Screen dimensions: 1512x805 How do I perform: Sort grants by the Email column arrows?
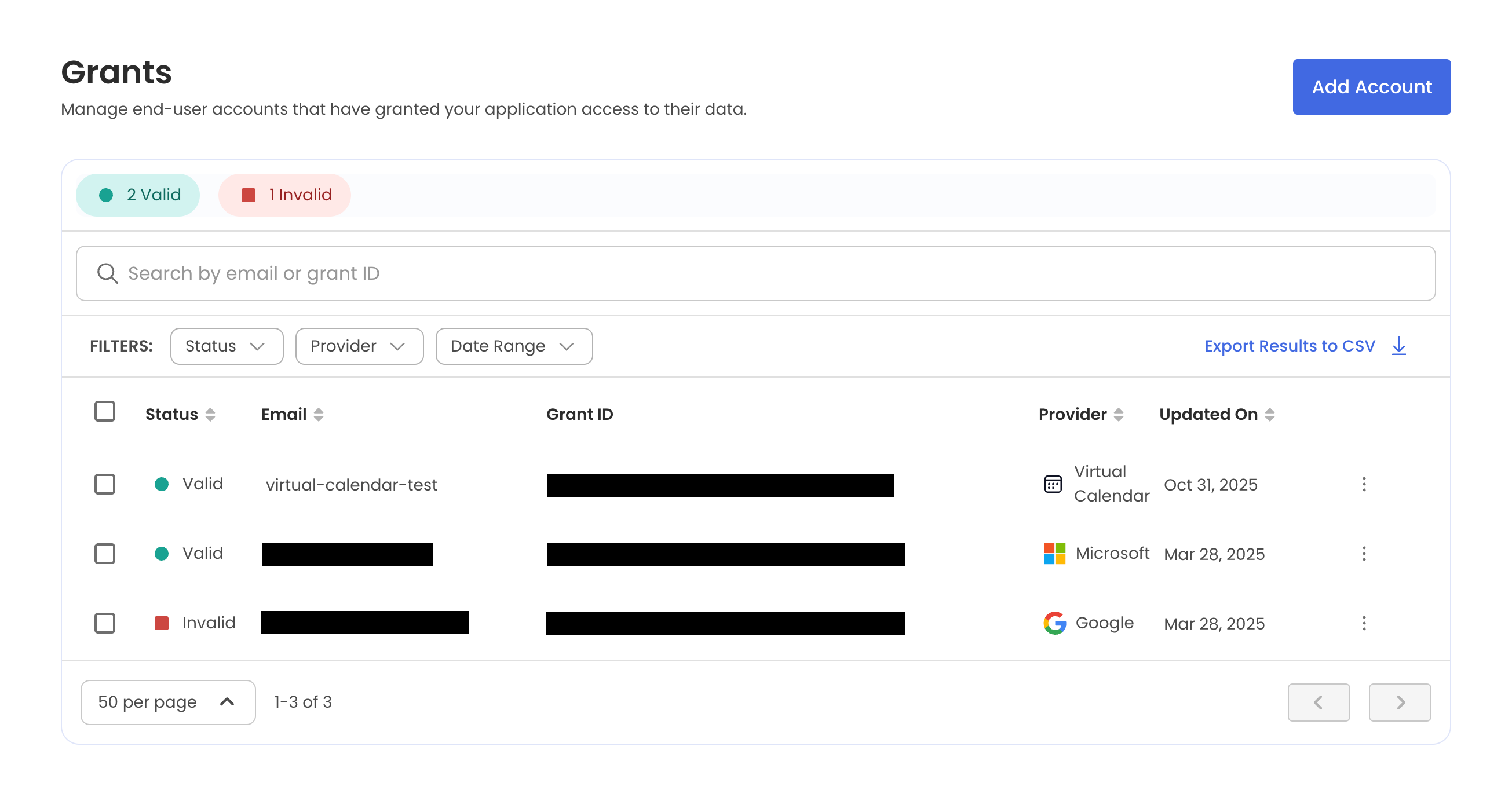[x=319, y=414]
